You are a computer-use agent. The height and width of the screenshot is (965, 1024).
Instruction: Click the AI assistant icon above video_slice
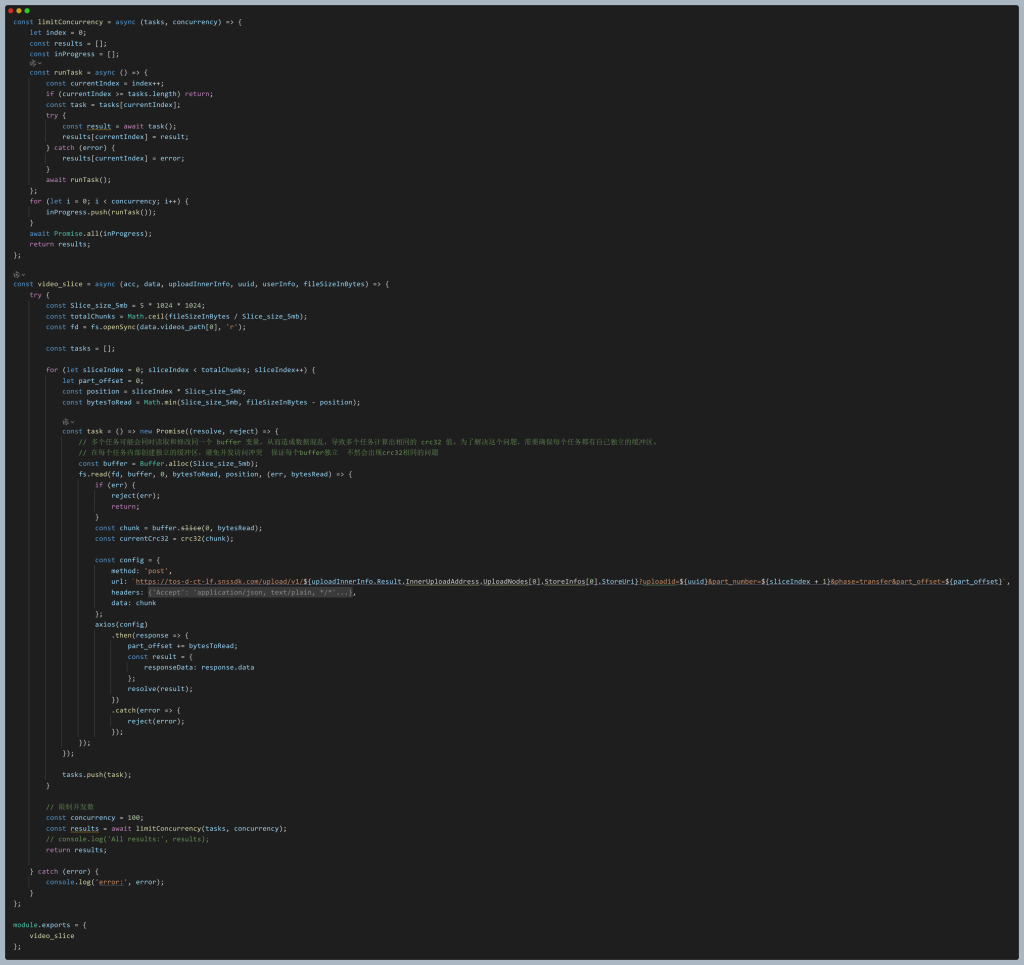17,273
